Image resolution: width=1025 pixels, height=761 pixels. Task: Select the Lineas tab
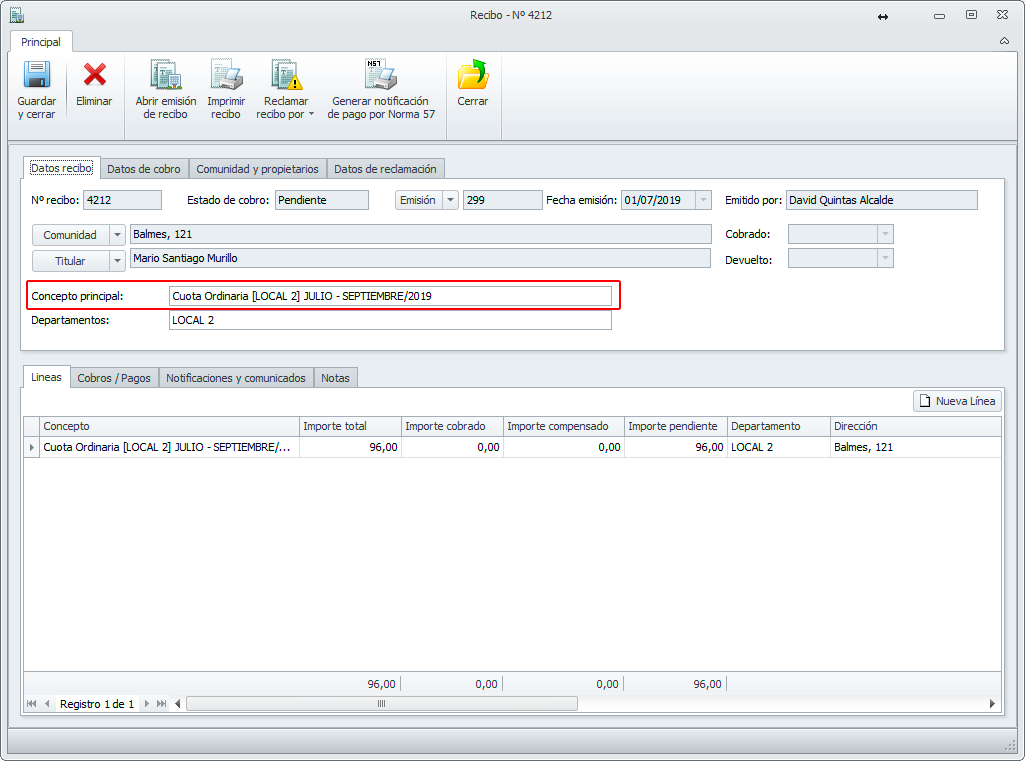pos(46,377)
